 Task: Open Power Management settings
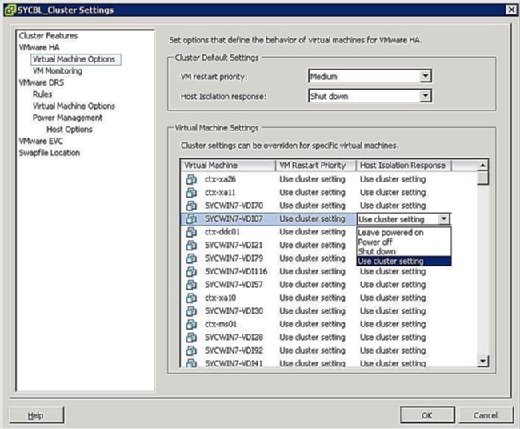click(67, 118)
